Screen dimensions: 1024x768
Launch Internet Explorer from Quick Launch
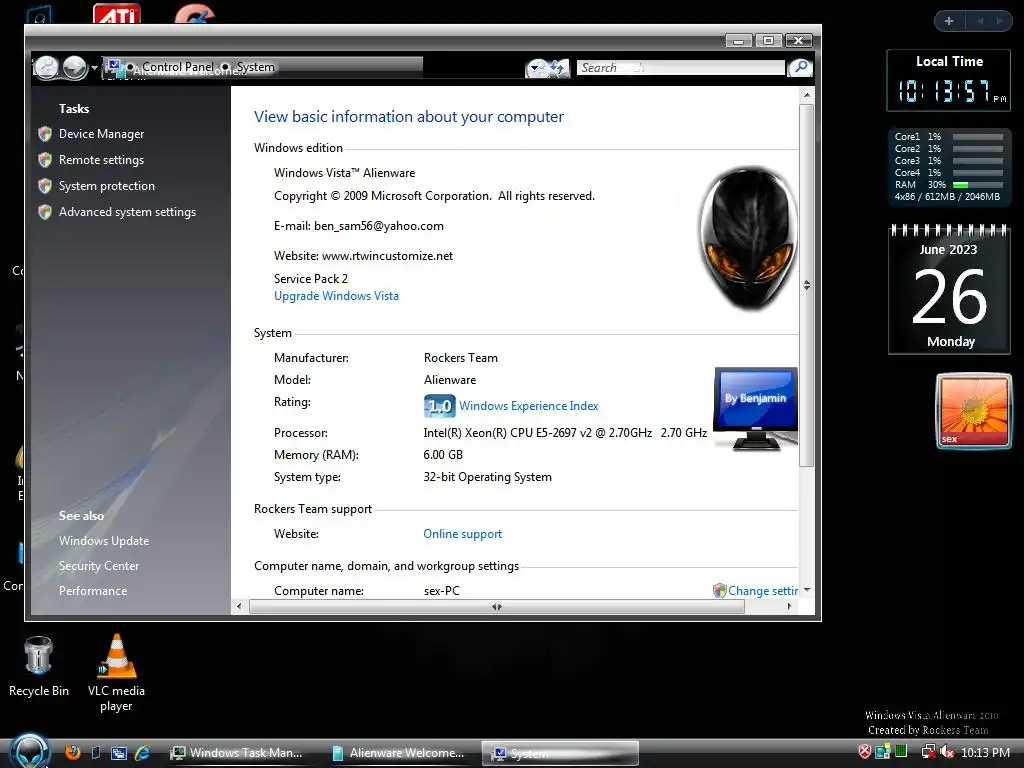pos(142,753)
